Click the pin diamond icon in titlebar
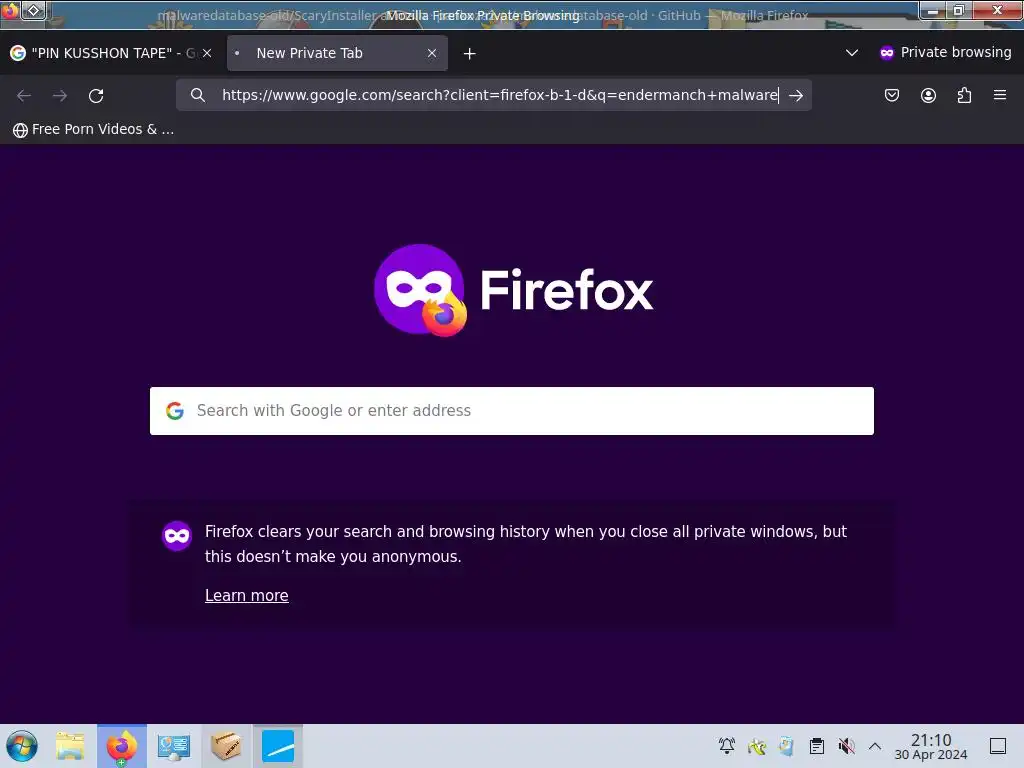The image size is (1024, 768). [33, 10]
